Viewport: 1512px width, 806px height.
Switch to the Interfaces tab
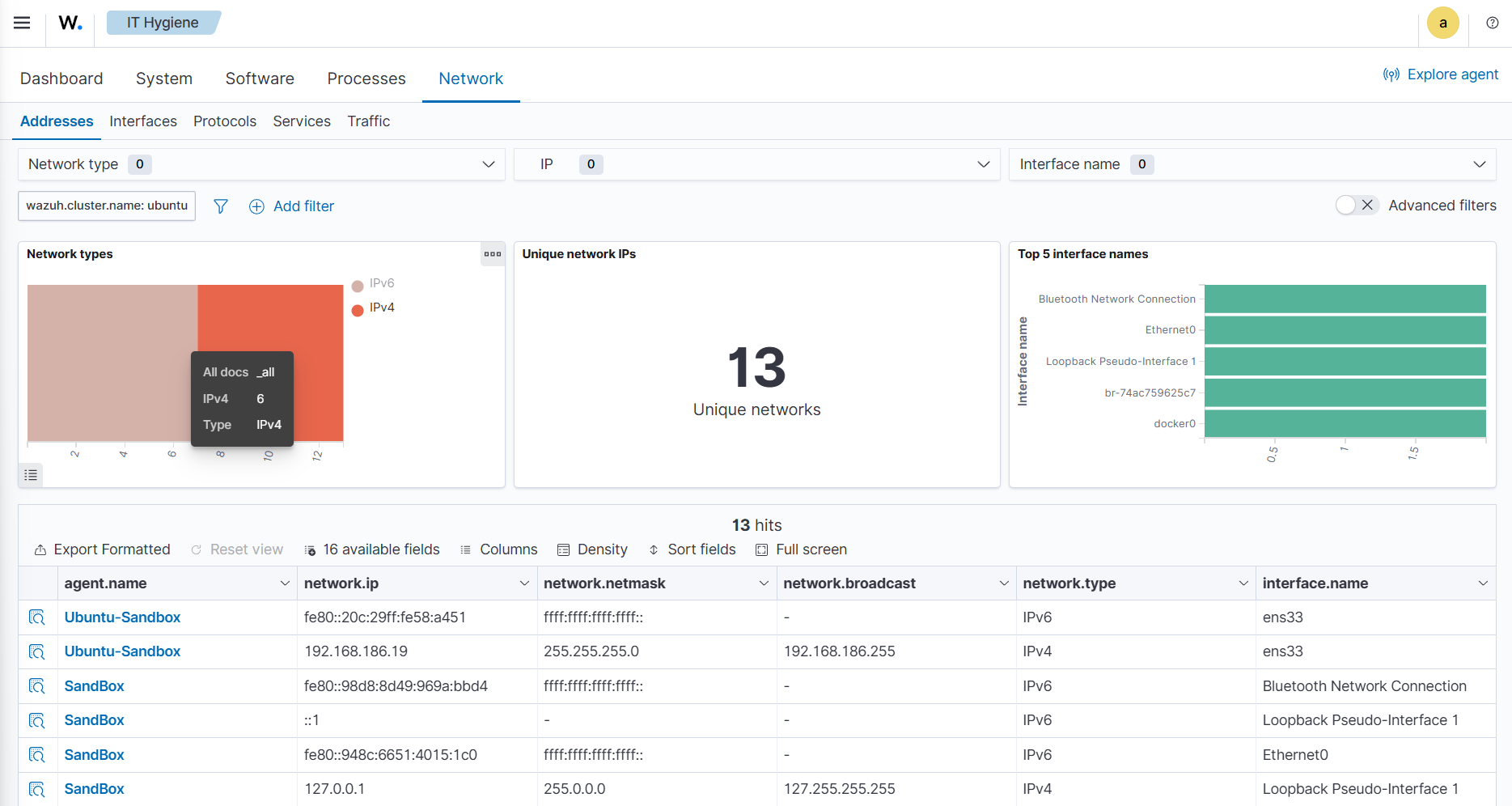pyautogui.click(x=143, y=121)
